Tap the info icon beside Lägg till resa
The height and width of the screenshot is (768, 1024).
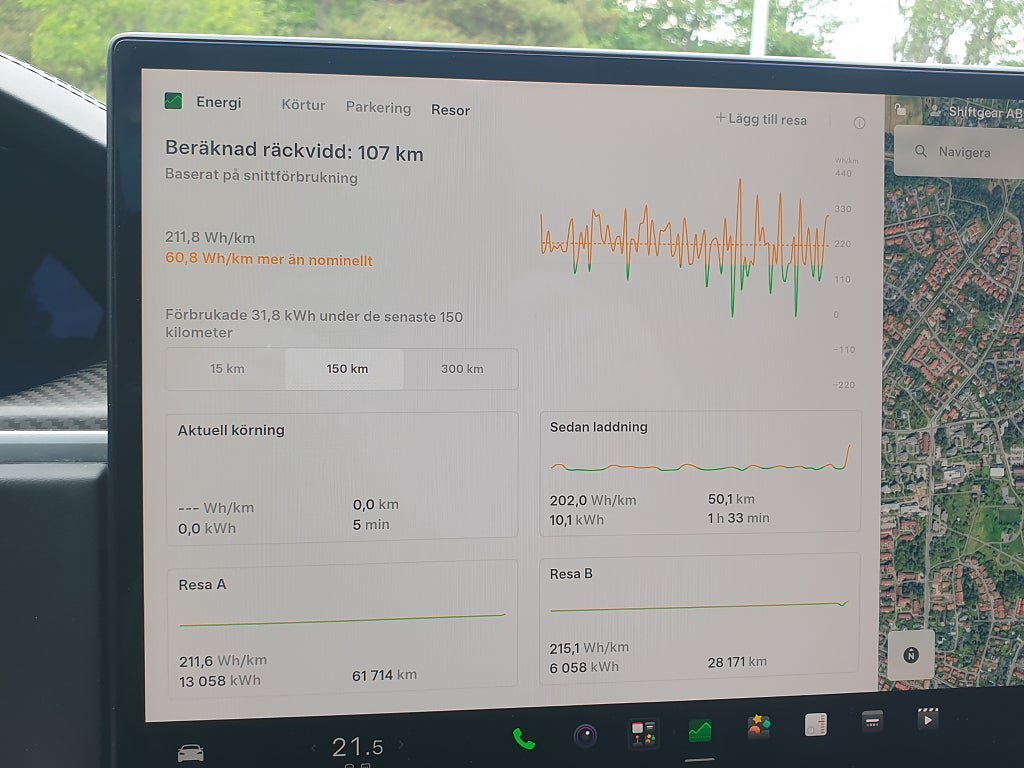859,123
